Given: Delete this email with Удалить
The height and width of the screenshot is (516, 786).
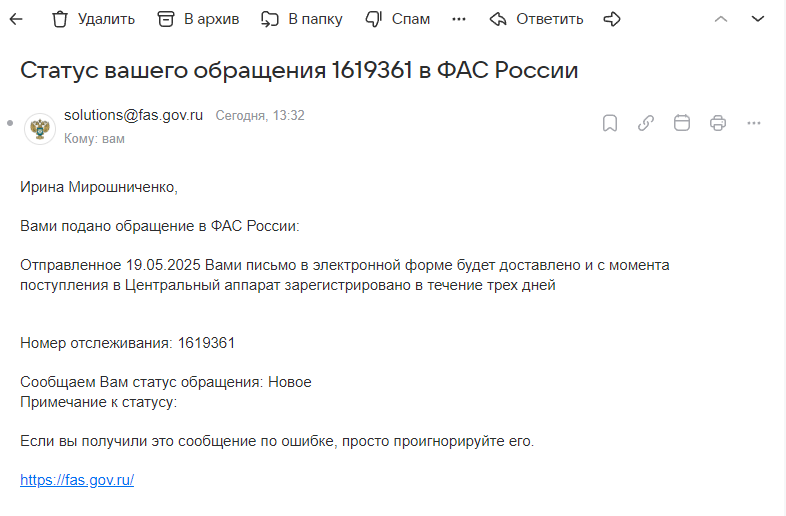Looking at the screenshot, I should (93, 20).
